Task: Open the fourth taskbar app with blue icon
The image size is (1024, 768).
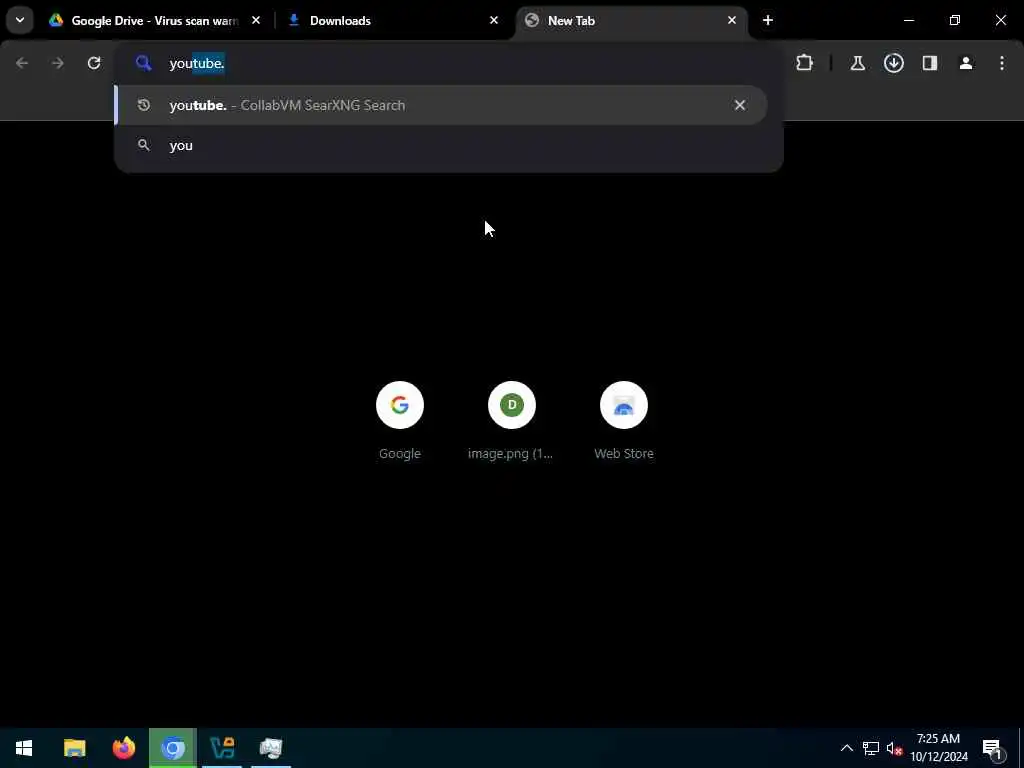Action: pos(222,748)
